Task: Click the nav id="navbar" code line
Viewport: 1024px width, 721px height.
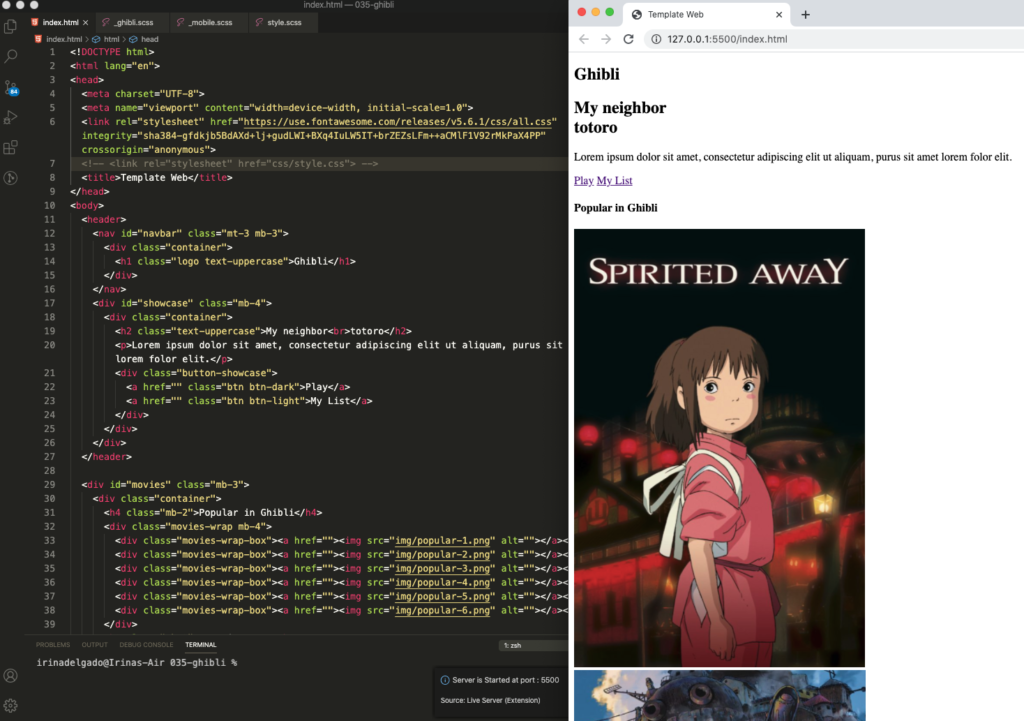Action: (x=190, y=233)
